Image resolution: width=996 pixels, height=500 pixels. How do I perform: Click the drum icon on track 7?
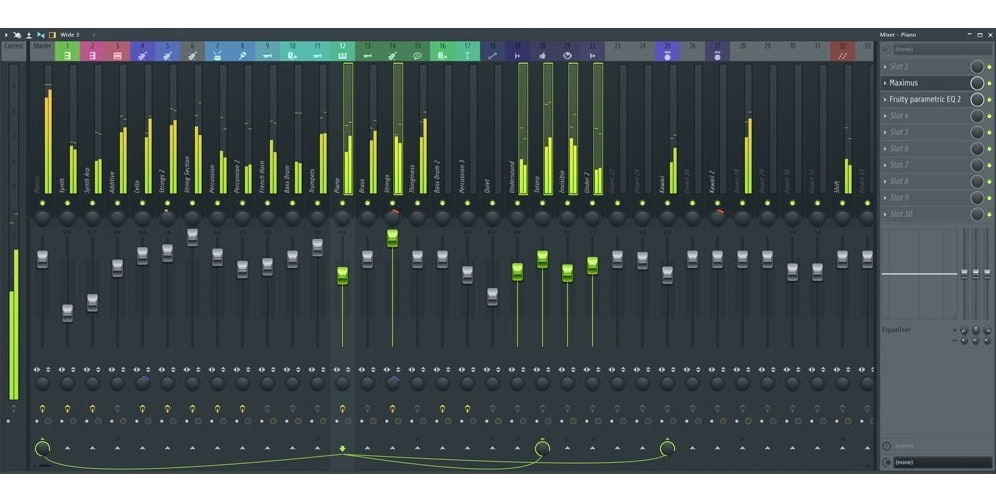pos(217,56)
